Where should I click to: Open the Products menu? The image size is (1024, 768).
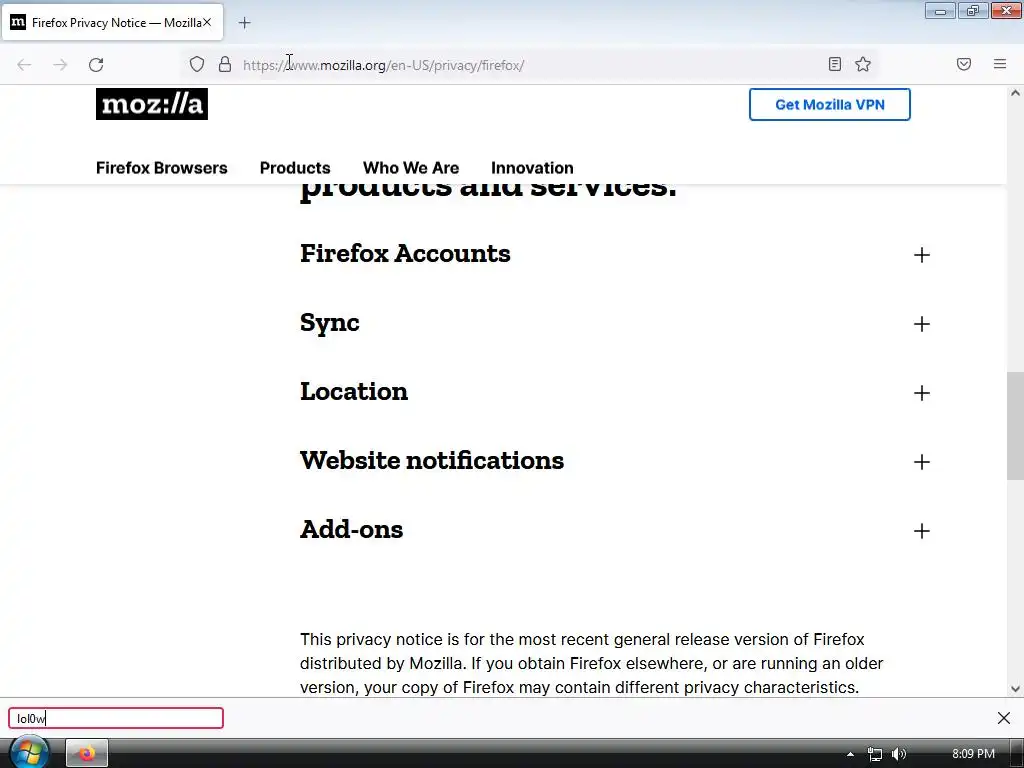295,168
